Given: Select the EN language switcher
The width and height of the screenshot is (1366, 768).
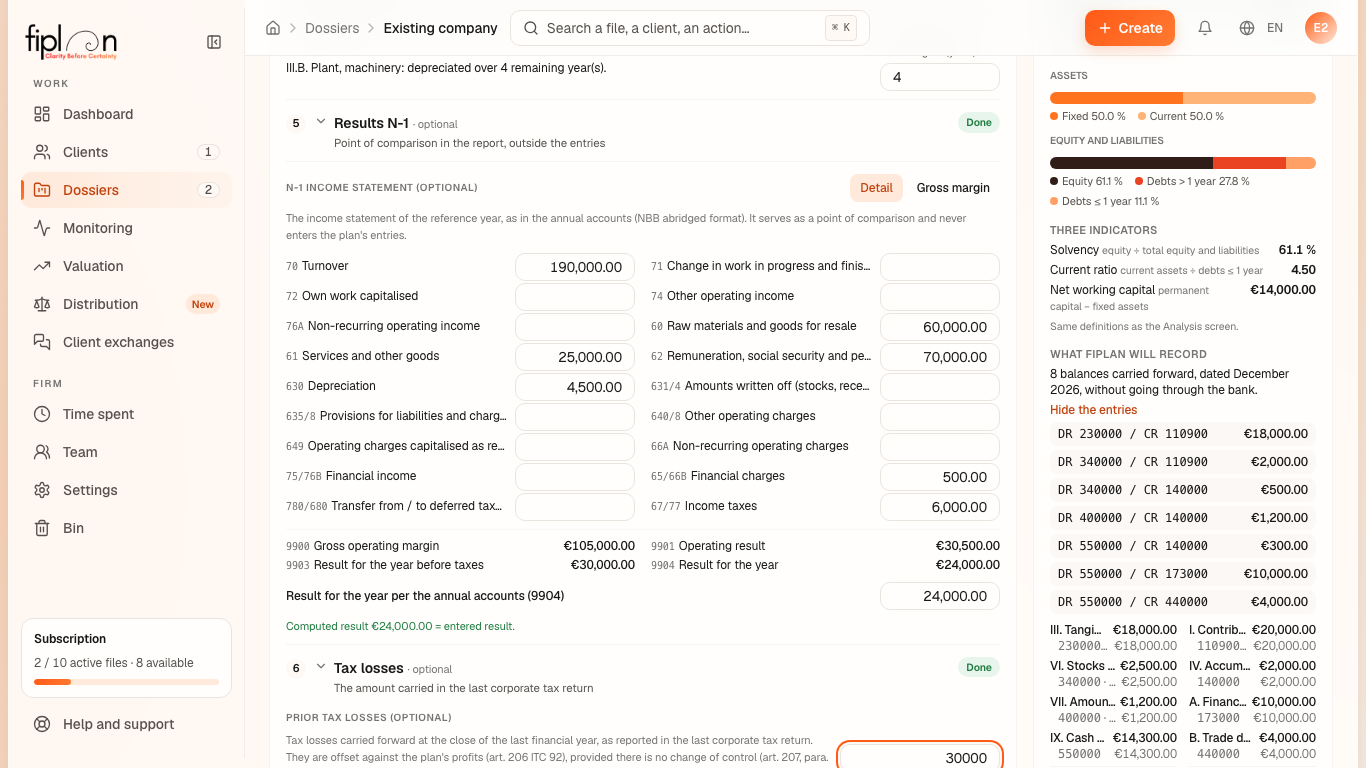Looking at the screenshot, I should point(1275,28).
